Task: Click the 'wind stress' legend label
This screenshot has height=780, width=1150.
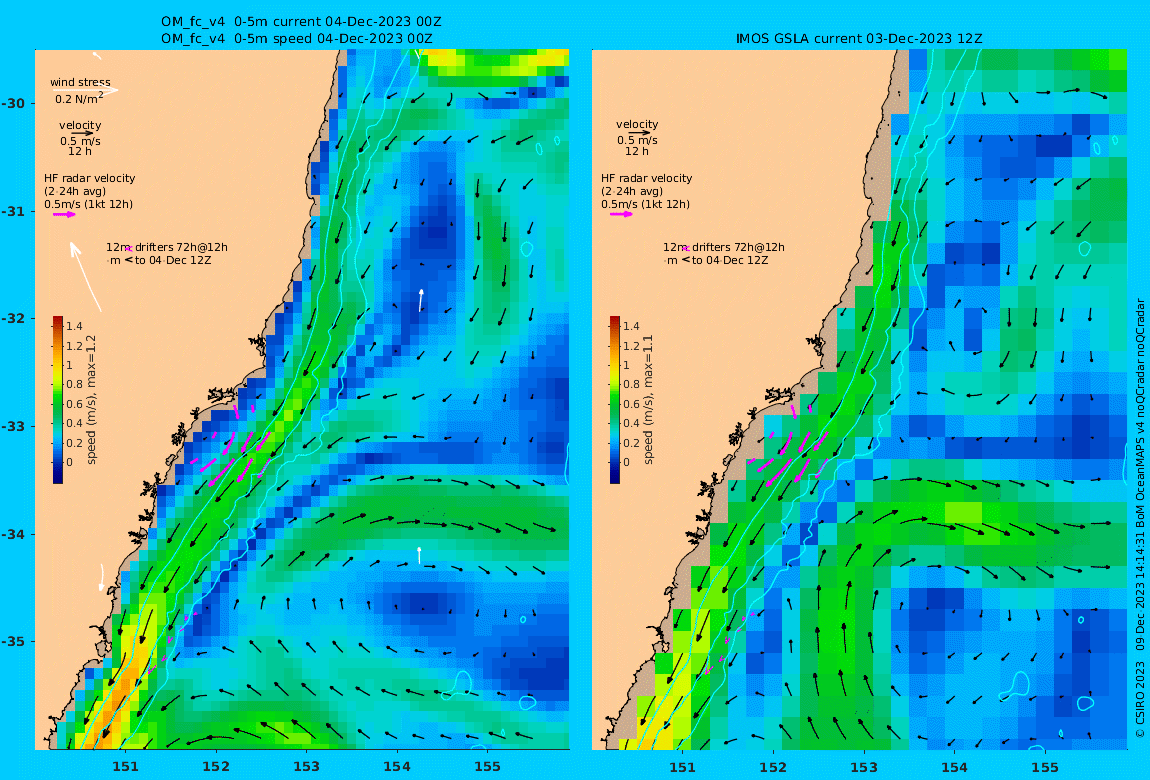Action: coord(81,82)
